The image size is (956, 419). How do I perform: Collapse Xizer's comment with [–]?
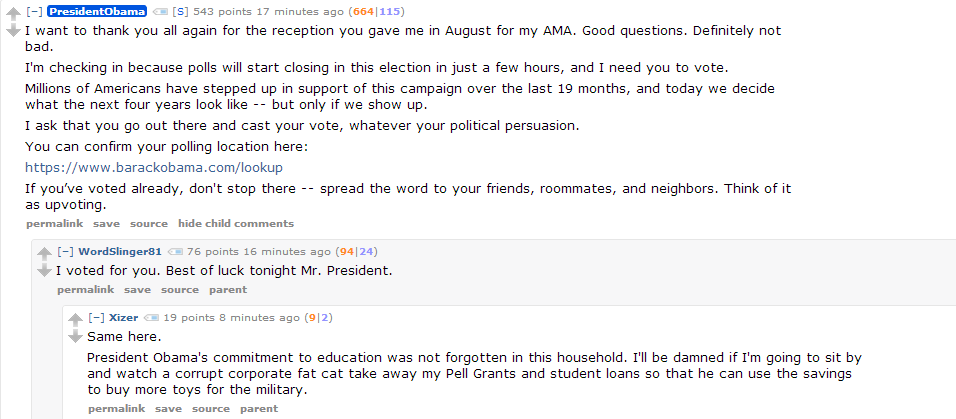[x=96, y=318]
